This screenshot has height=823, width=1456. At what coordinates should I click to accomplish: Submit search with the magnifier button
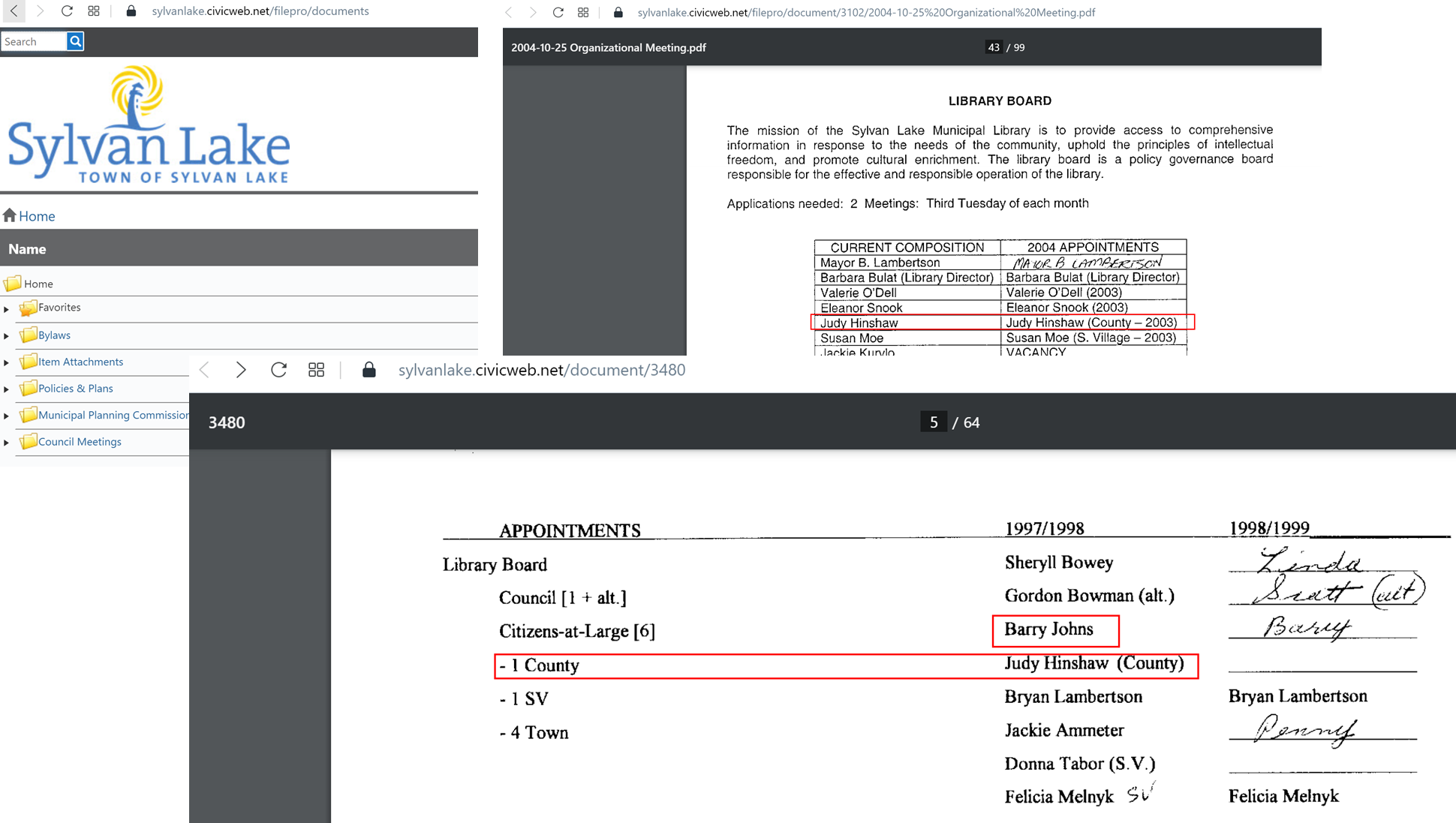click(x=75, y=41)
